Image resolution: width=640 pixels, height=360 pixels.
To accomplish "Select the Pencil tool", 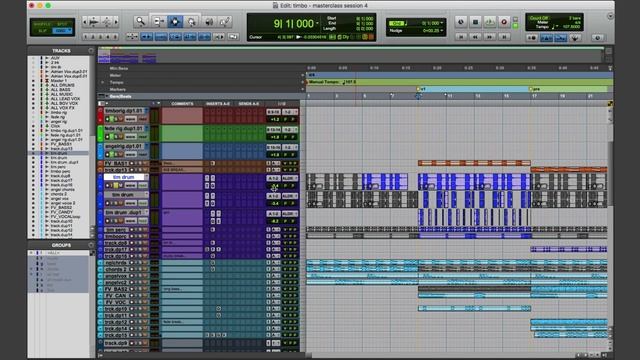I will [225, 21].
